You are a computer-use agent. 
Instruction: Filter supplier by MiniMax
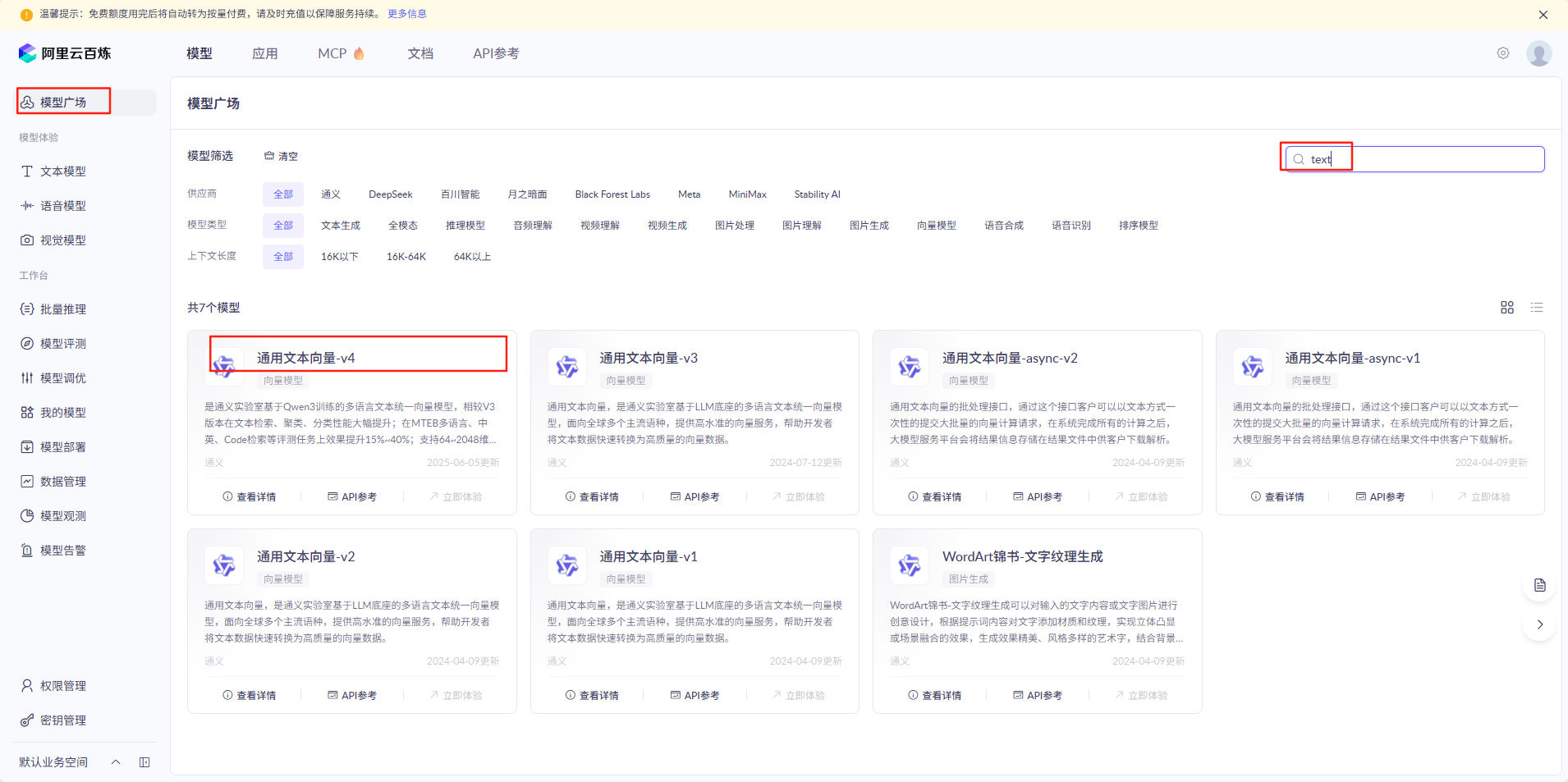coord(748,194)
